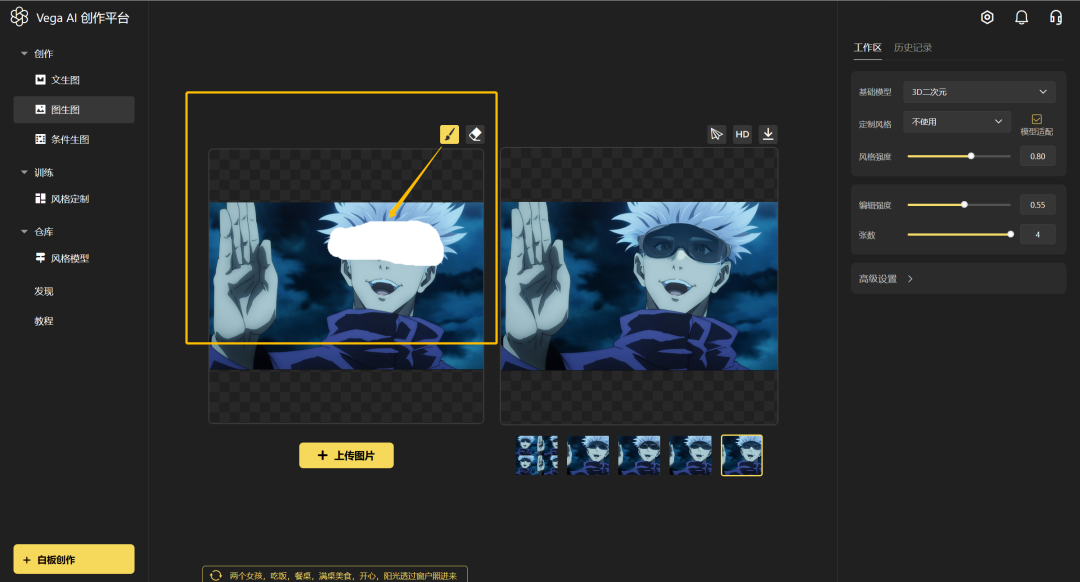Open the hexagon settings icon

987,17
